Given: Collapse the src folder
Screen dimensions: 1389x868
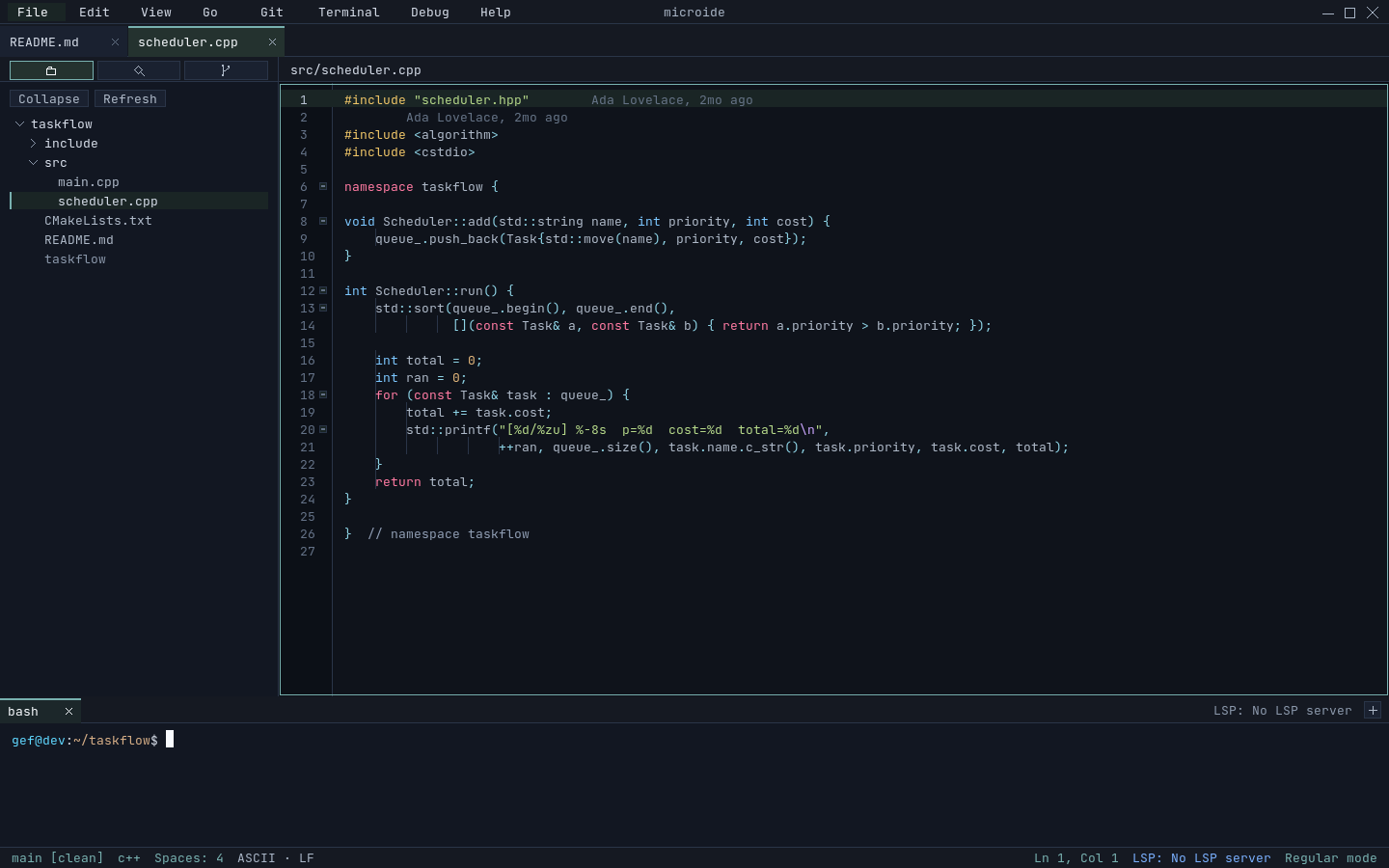Looking at the screenshot, I should click(33, 162).
